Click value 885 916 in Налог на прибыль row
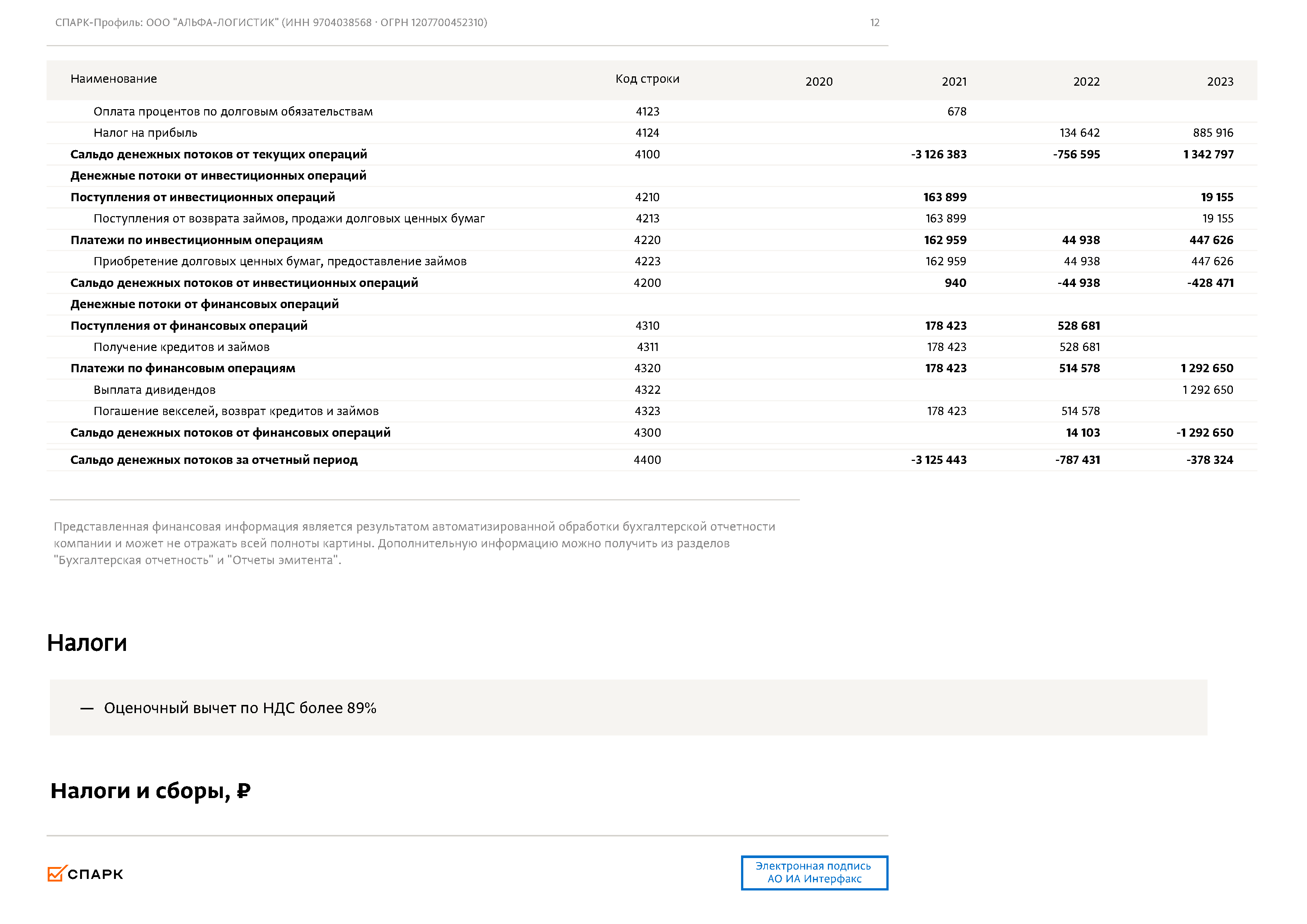 click(x=1212, y=133)
